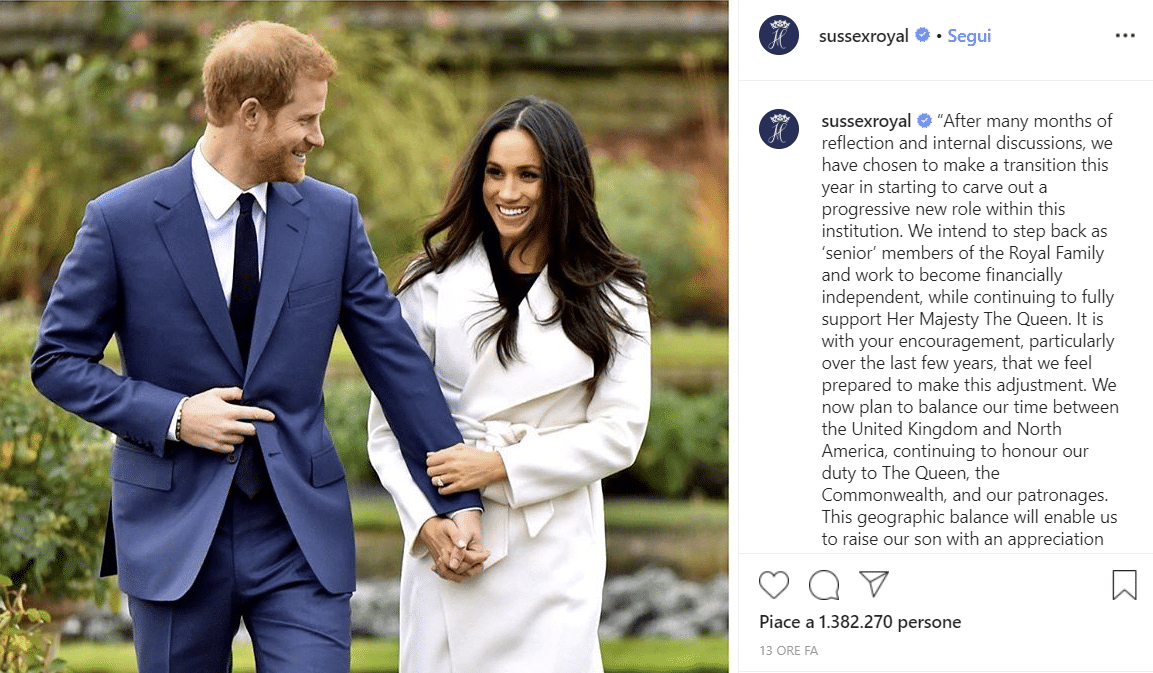Click the bold sussexroyal name in the caption
The image size is (1153, 673).
click(x=866, y=121)
